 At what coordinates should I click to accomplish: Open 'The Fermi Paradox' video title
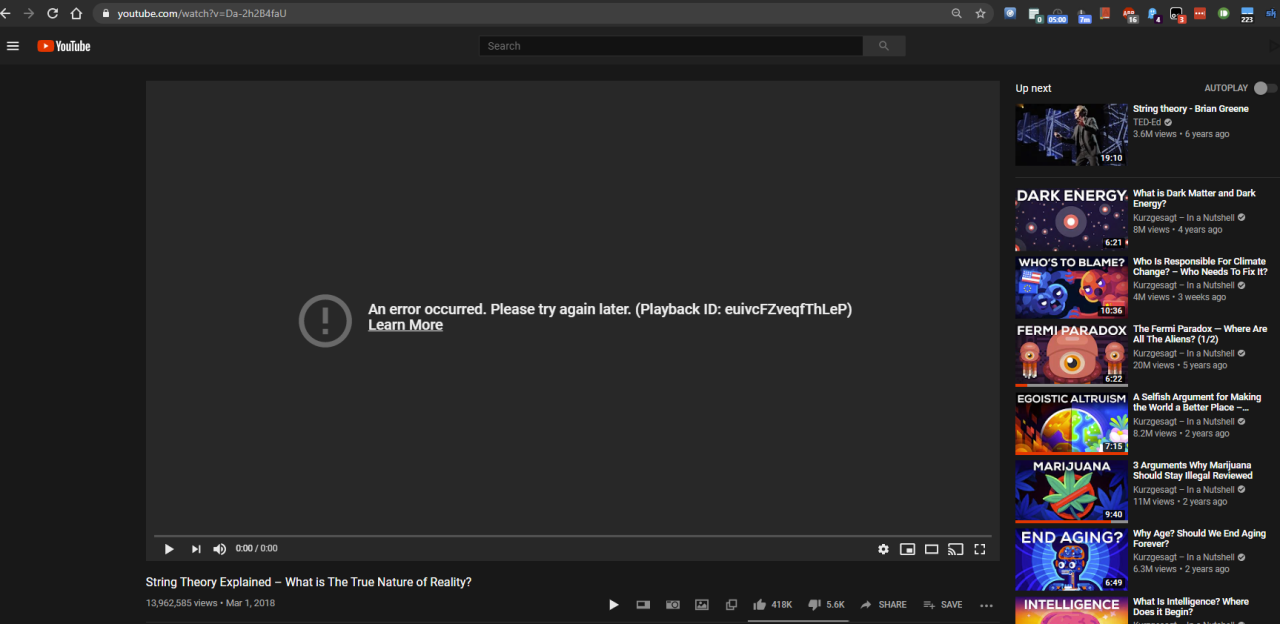[x=1200, y=334]
